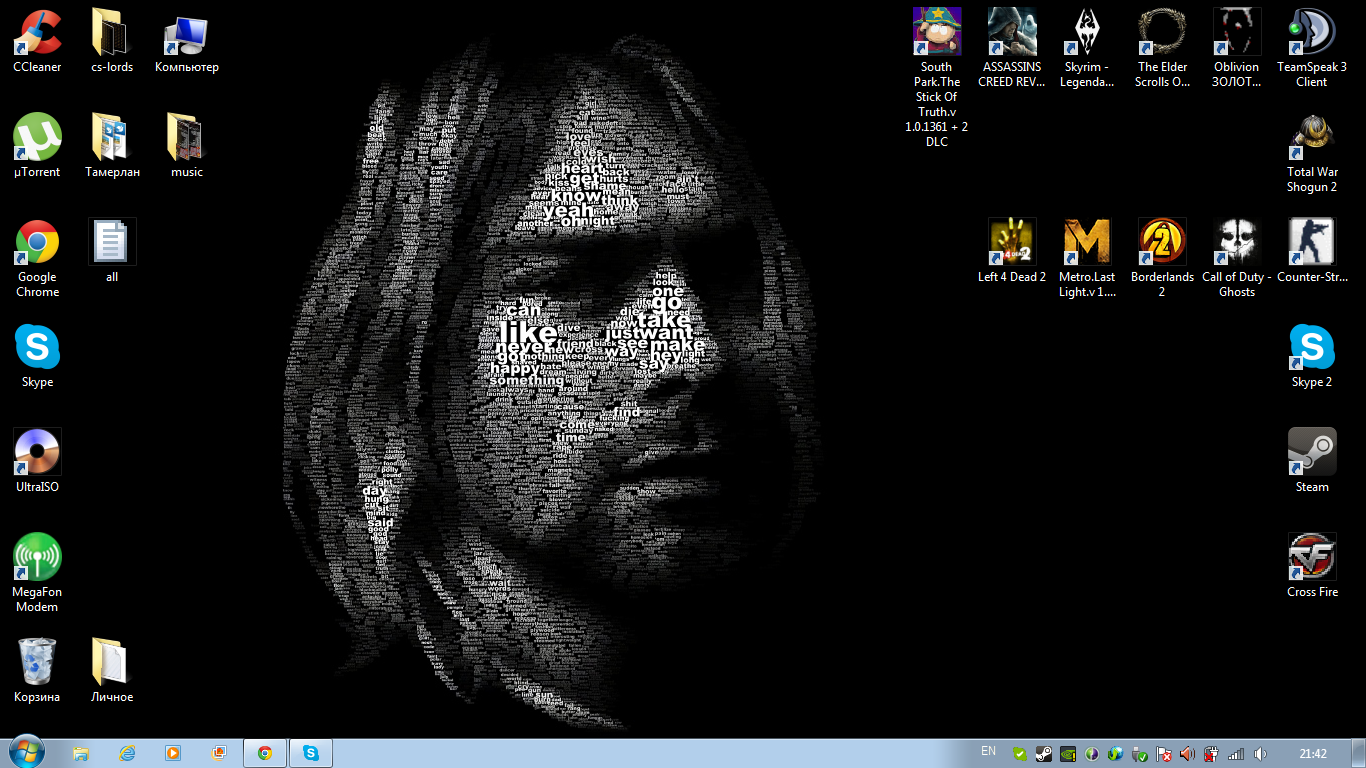
Task: Launch the Oblivion shortcut
Action: pos(1237,49)
